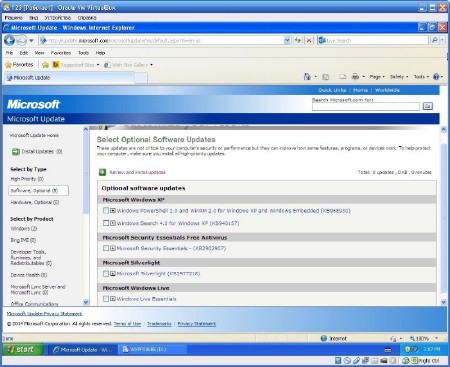Open the Microsoft Update Privacy Statement link
The height and width of the screenshot is (367, 450).
point(44,314)
